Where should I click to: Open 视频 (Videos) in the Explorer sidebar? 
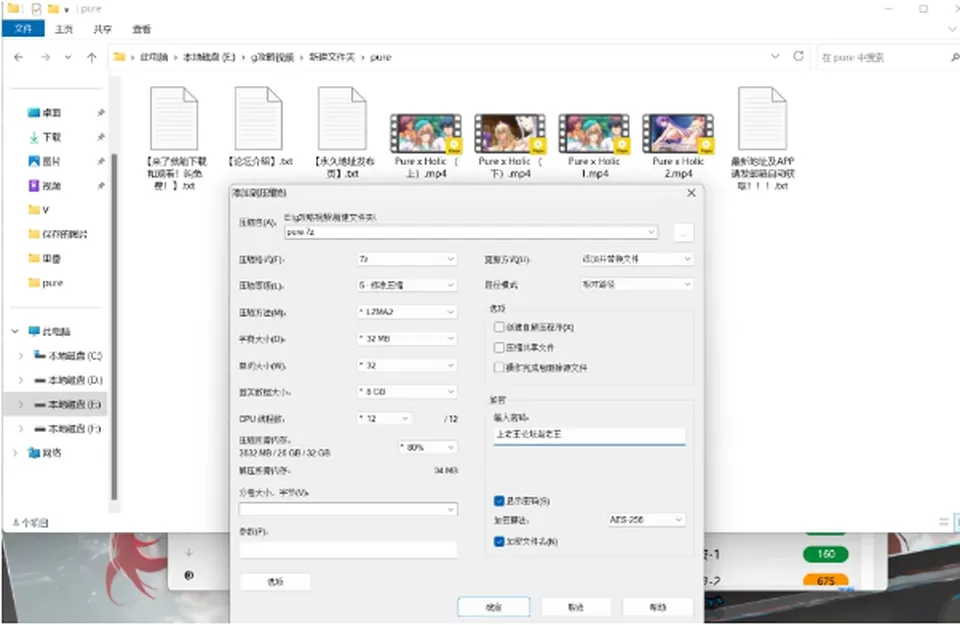[51, 185]
